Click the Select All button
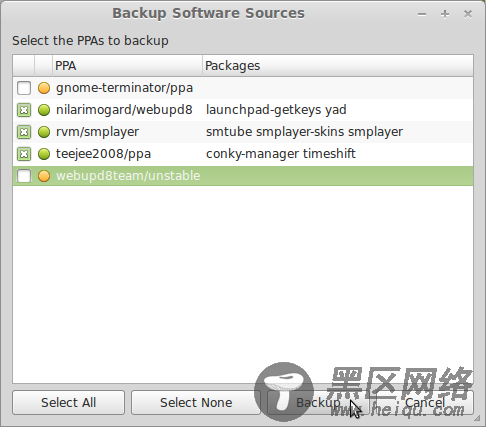 coord(69,403)
